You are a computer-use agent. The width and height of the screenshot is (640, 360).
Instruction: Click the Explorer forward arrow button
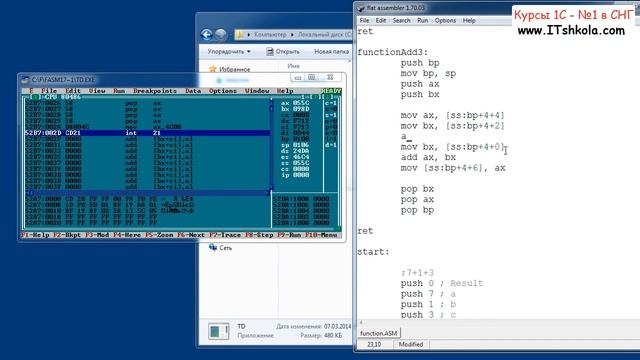pos(221,35)
